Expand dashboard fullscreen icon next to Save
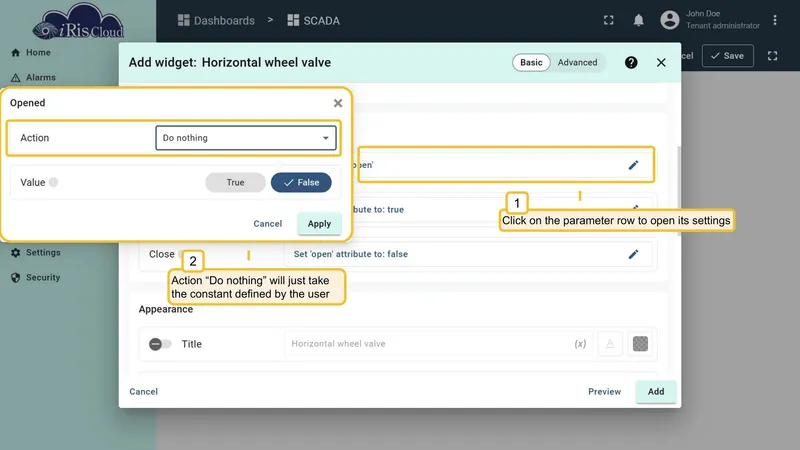This screenshot has height=450, width=800. pos(772,56)
